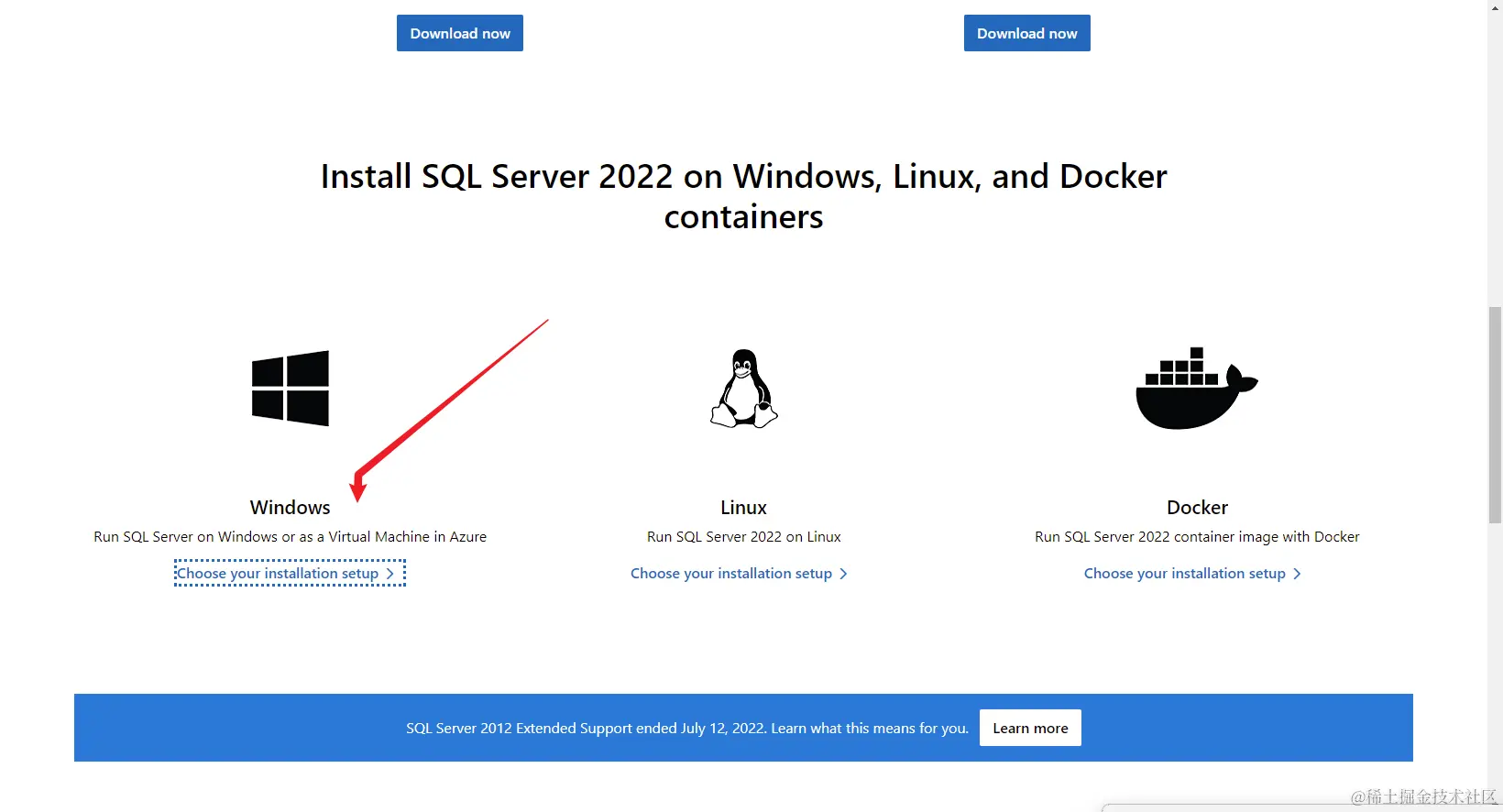Image resolution: width=1503 pixels, height=812 pixels.
Task: Click the Learn more button in blue banner
Action: [x=1030, y=728]
